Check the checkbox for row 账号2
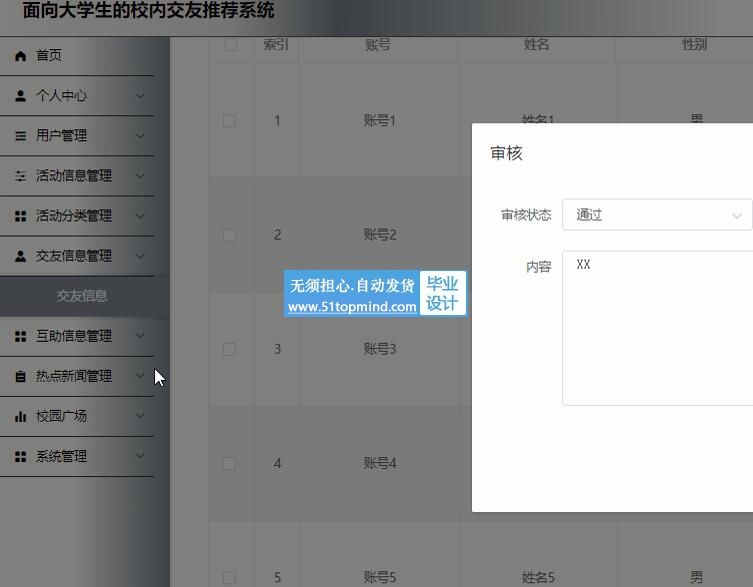 [x=230, y=235]
